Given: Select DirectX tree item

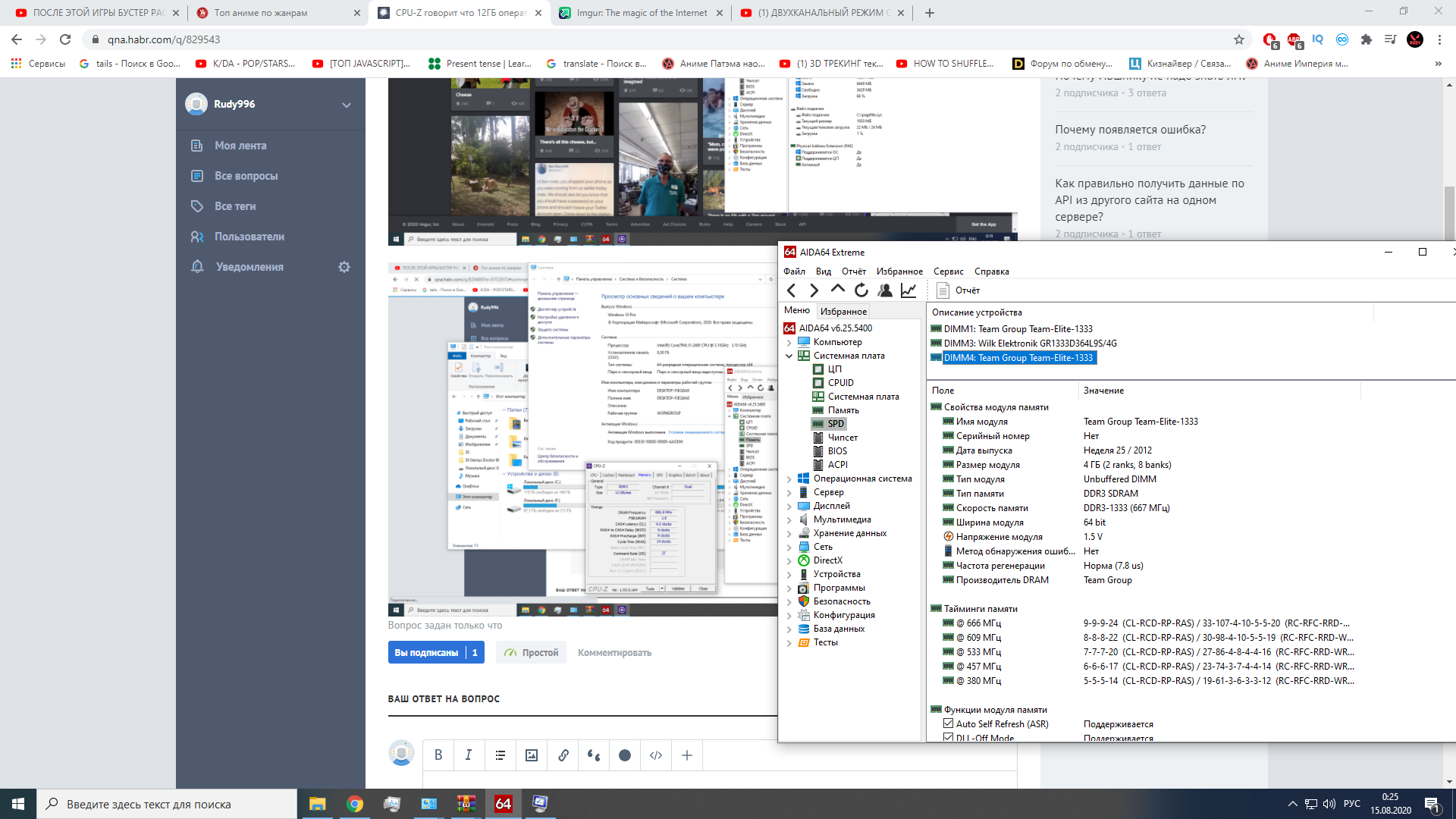Looking at the screenshot, I should 827,560.
